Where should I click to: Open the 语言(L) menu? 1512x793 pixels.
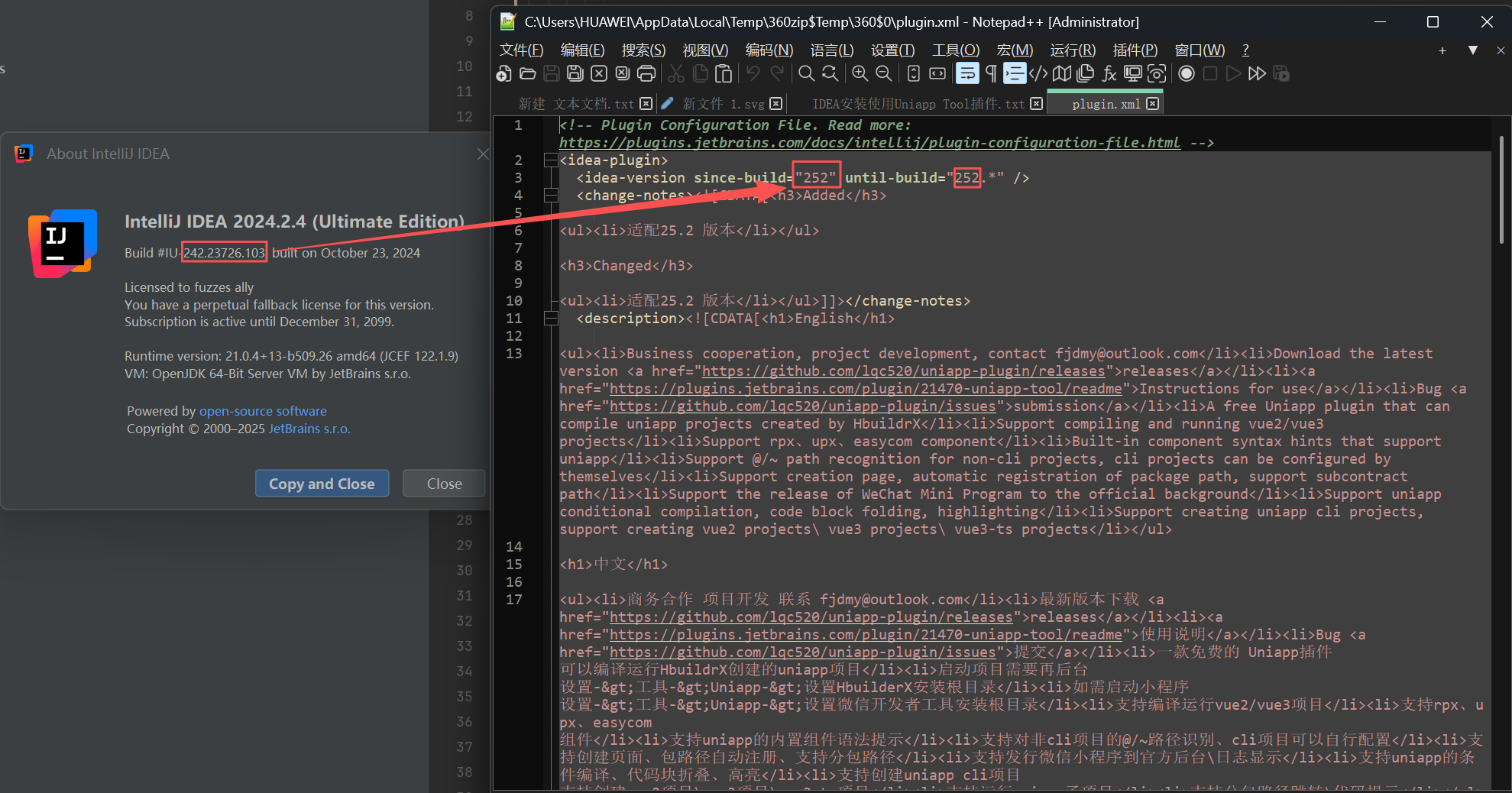832,50
